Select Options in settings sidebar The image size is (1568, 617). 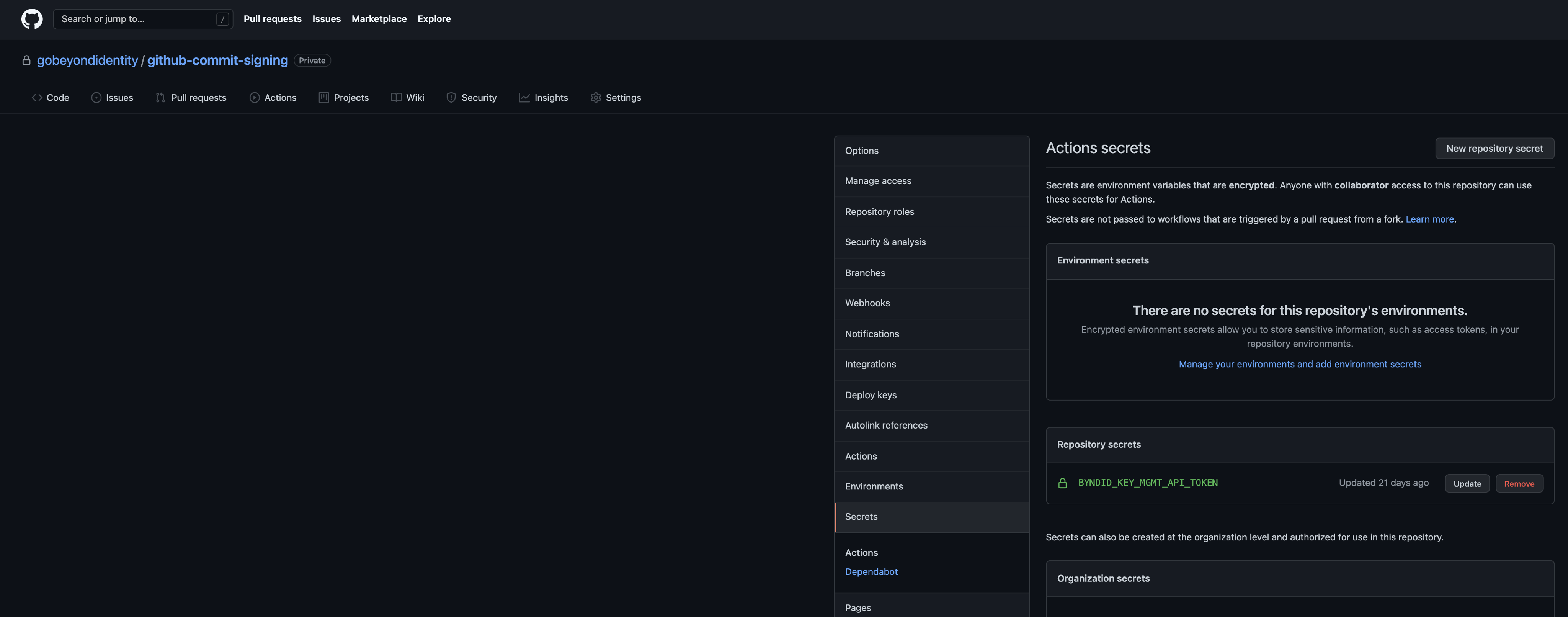click(x=932, y=151)
